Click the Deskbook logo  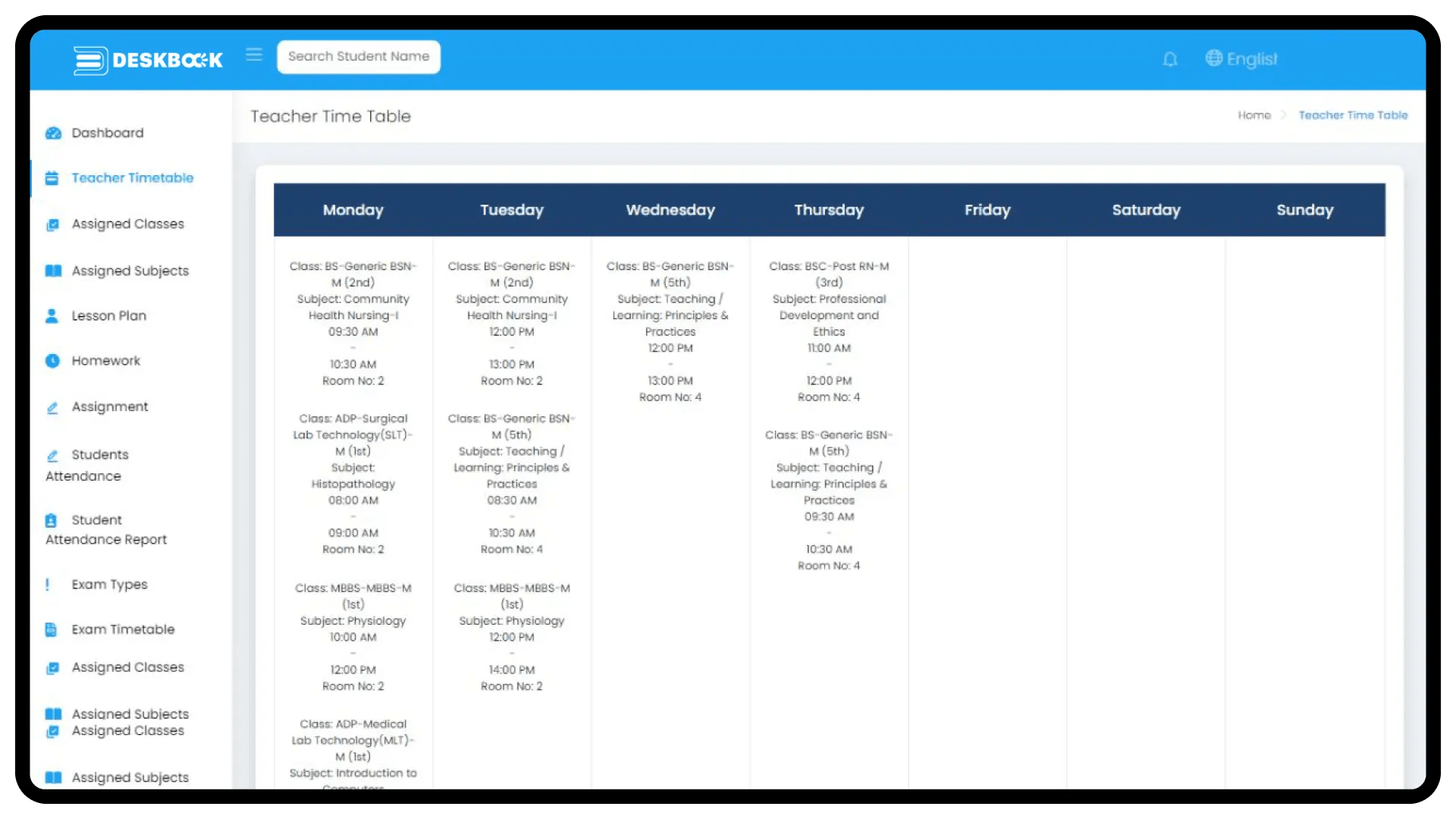click(x=148, y=60)
